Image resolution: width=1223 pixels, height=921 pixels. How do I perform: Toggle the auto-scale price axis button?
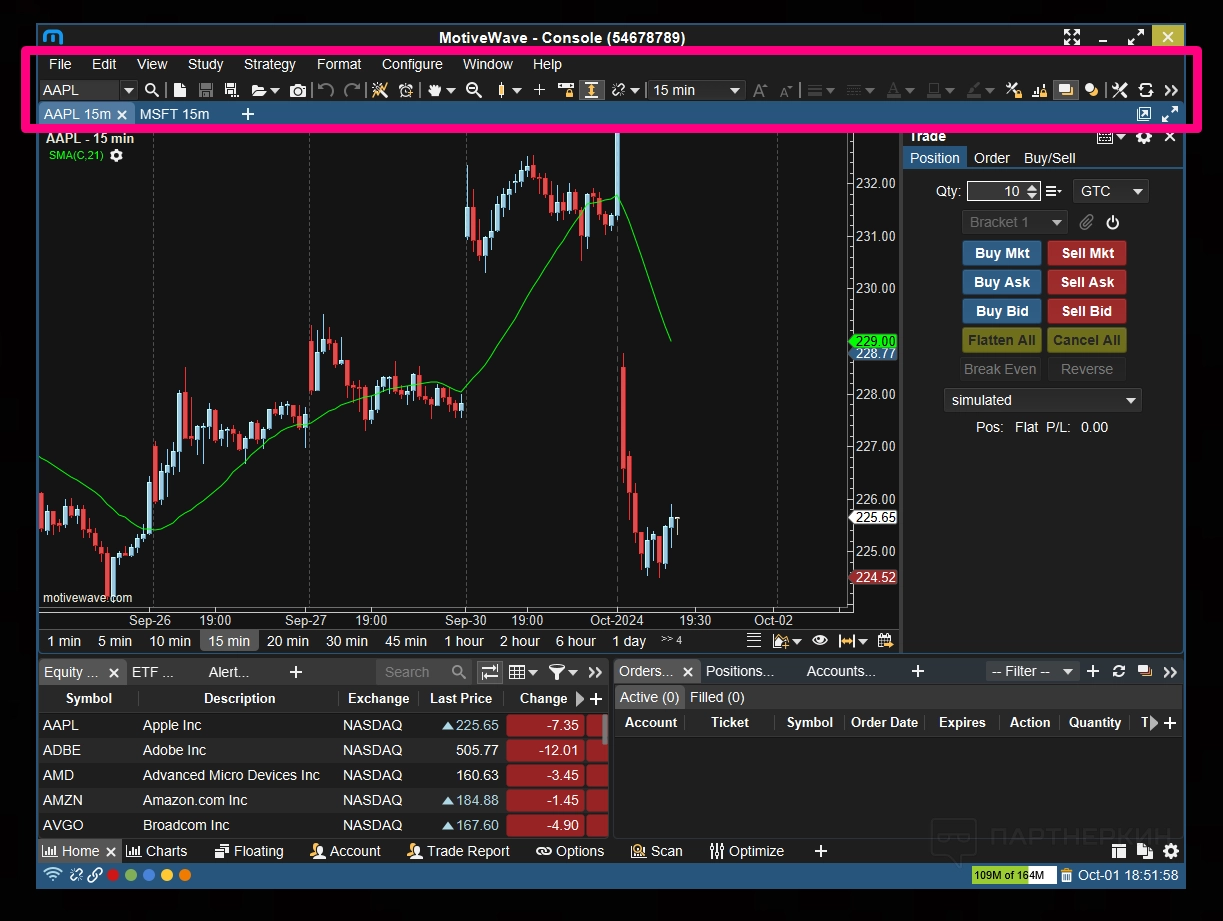point(591,90)
